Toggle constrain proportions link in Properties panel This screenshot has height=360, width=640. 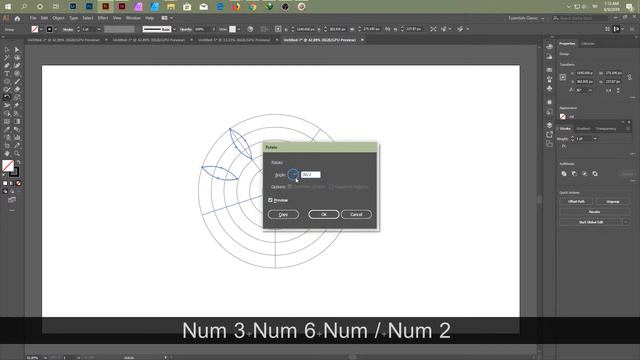point(630,77)
